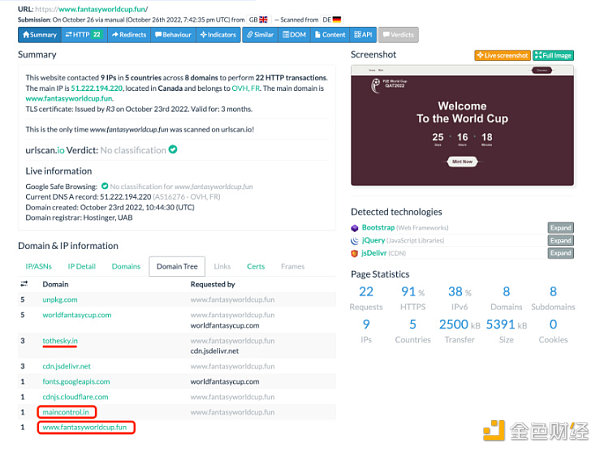Image resolution: width=600 pixels, height=452 pixels.
Task: Click the 9 IPs statistic
Action: point(366,331)
